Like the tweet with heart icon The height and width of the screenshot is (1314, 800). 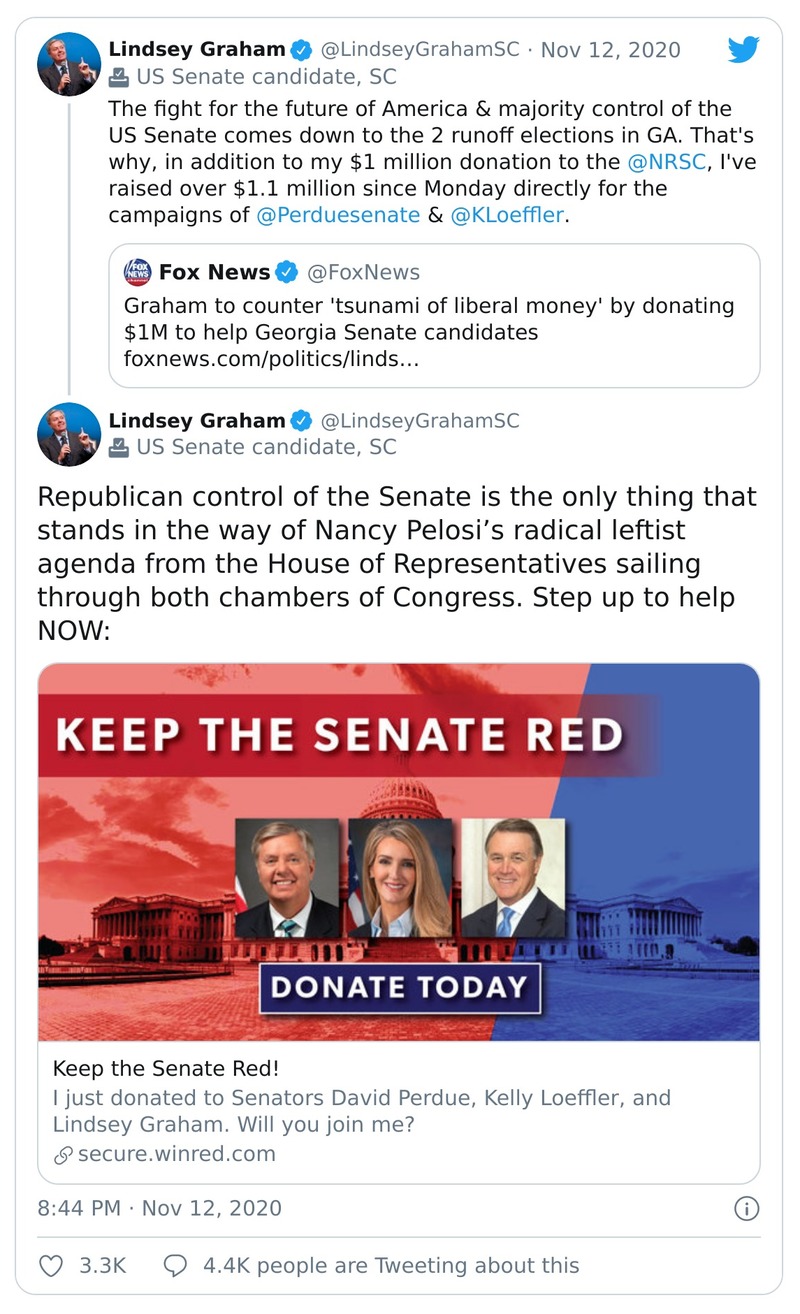click(x=51, y=1265)
